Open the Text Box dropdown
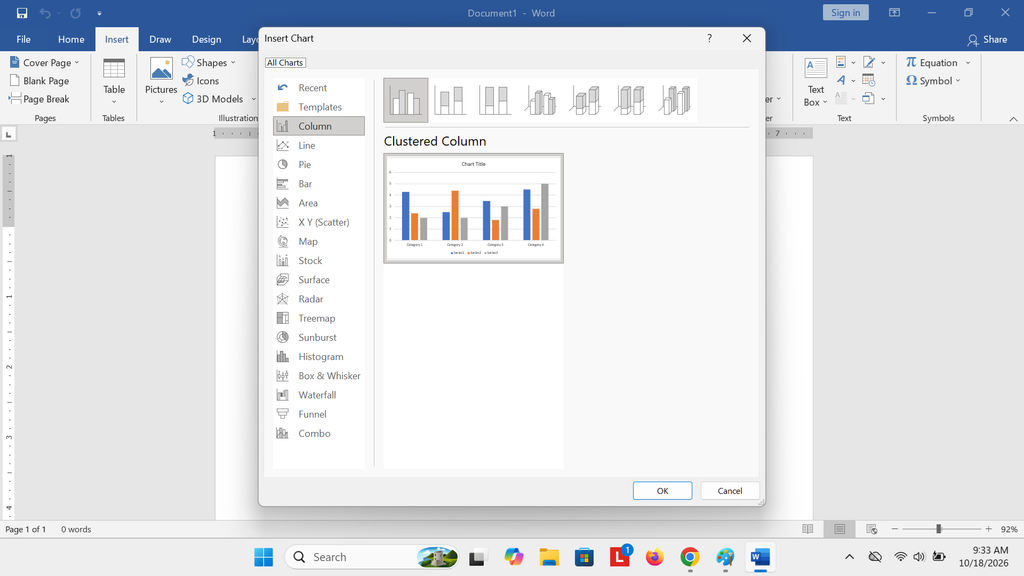 [816, 82]
